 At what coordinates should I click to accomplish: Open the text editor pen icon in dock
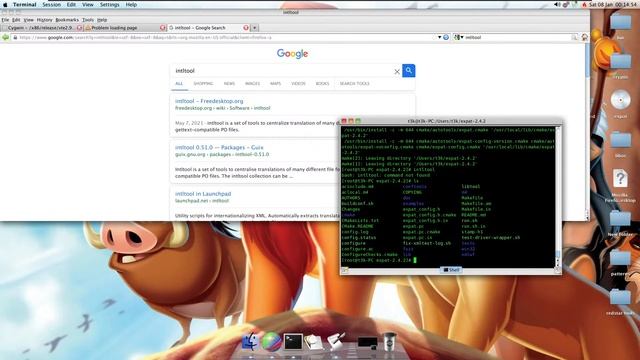pos(336,342)
